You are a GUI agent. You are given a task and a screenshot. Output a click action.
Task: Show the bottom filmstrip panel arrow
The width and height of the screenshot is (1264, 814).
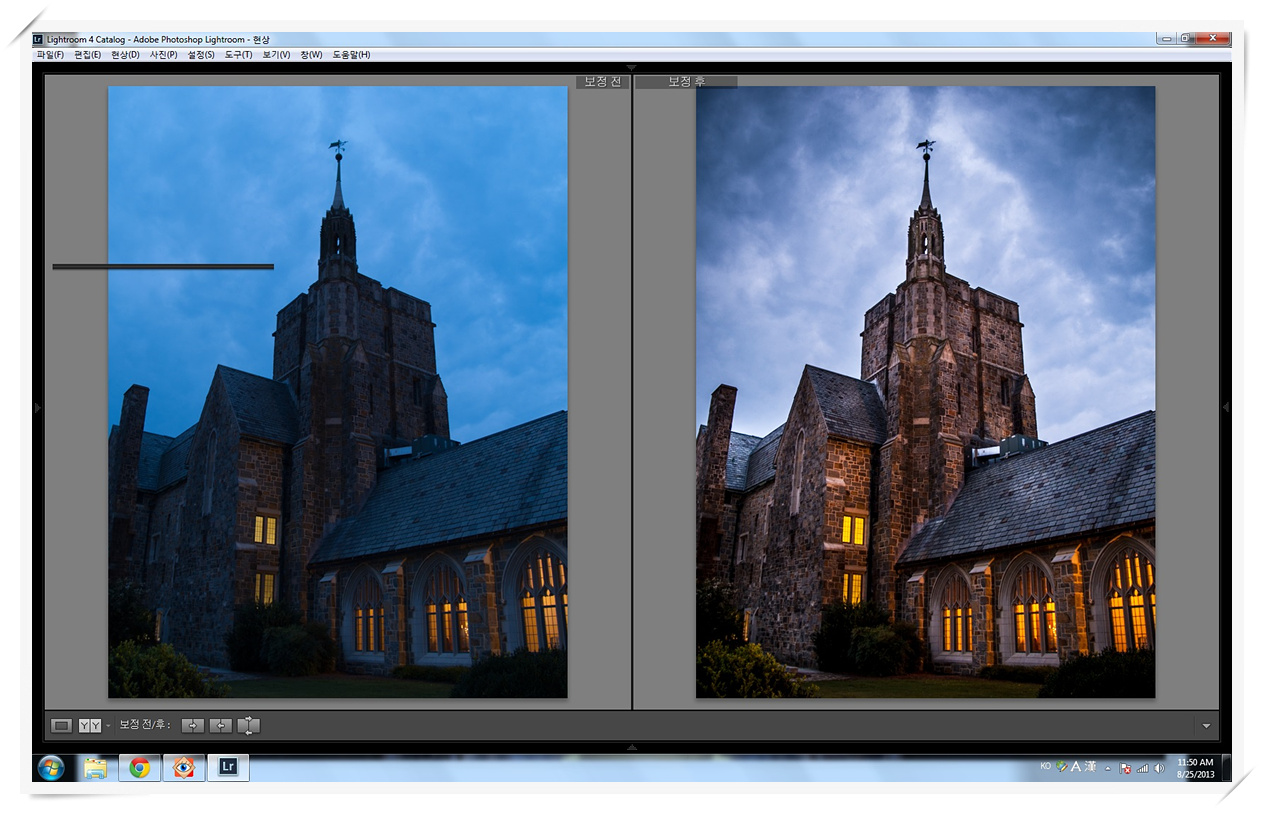(x=631, y=747)
